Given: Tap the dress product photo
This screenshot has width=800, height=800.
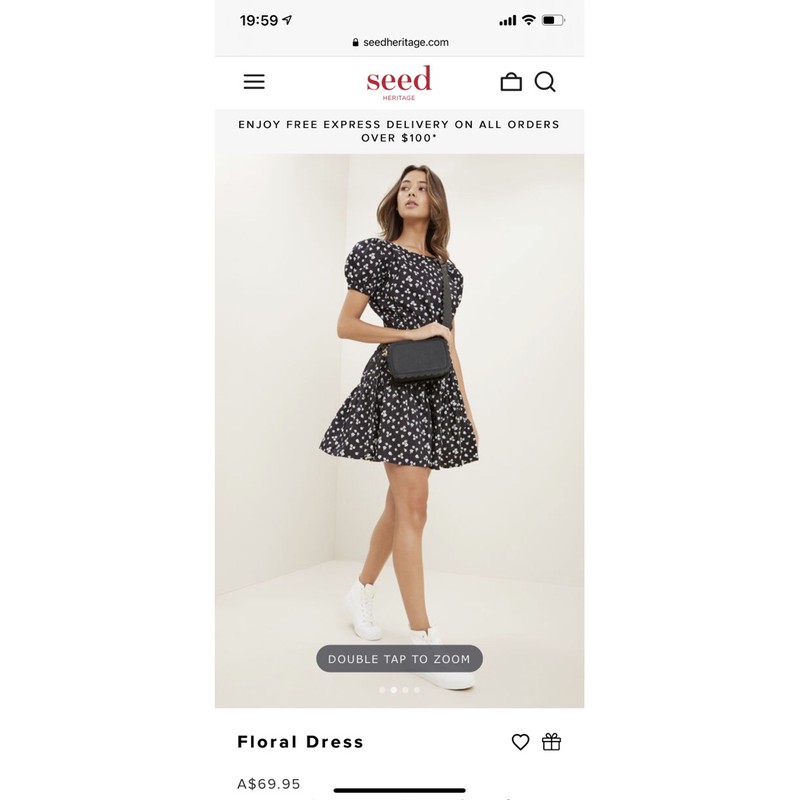Looking at the screenshot, I should (x=399, y=431).
